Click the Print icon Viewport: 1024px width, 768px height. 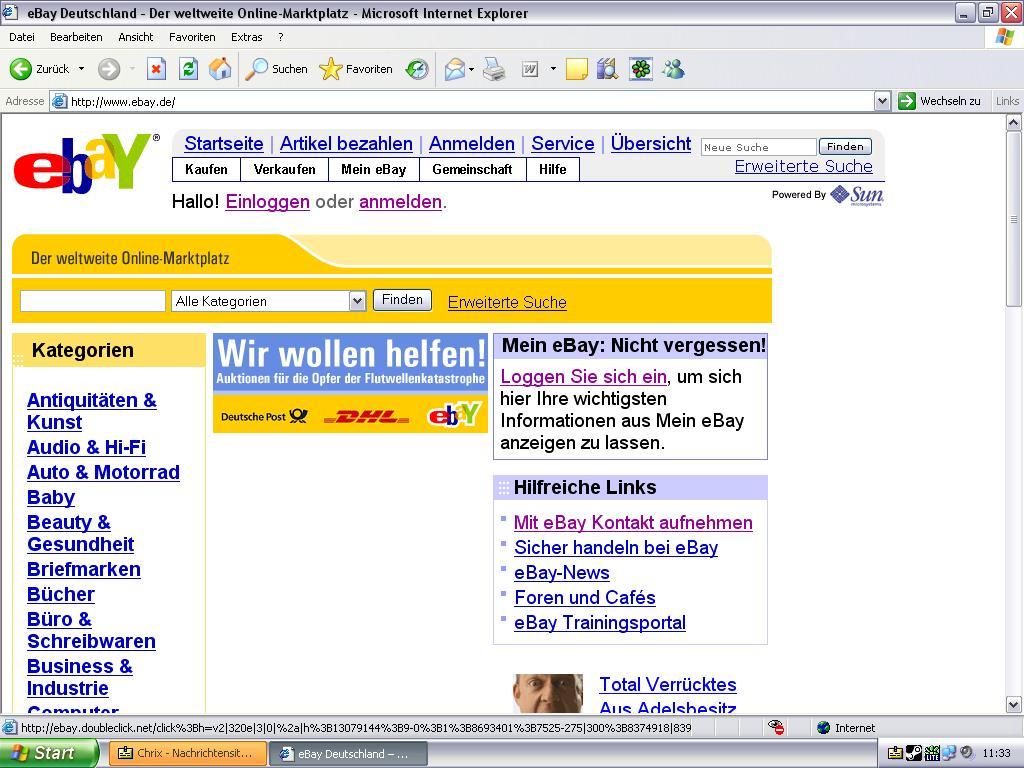click(494, 69)
